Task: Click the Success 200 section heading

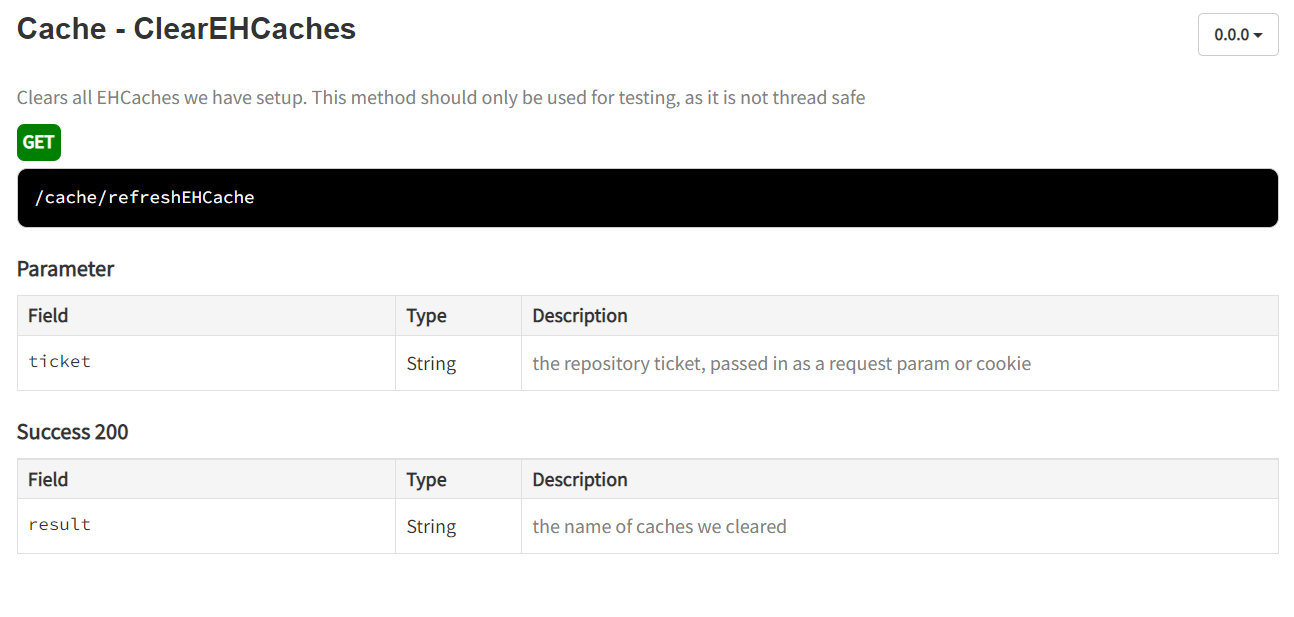Action: [73, 432]
